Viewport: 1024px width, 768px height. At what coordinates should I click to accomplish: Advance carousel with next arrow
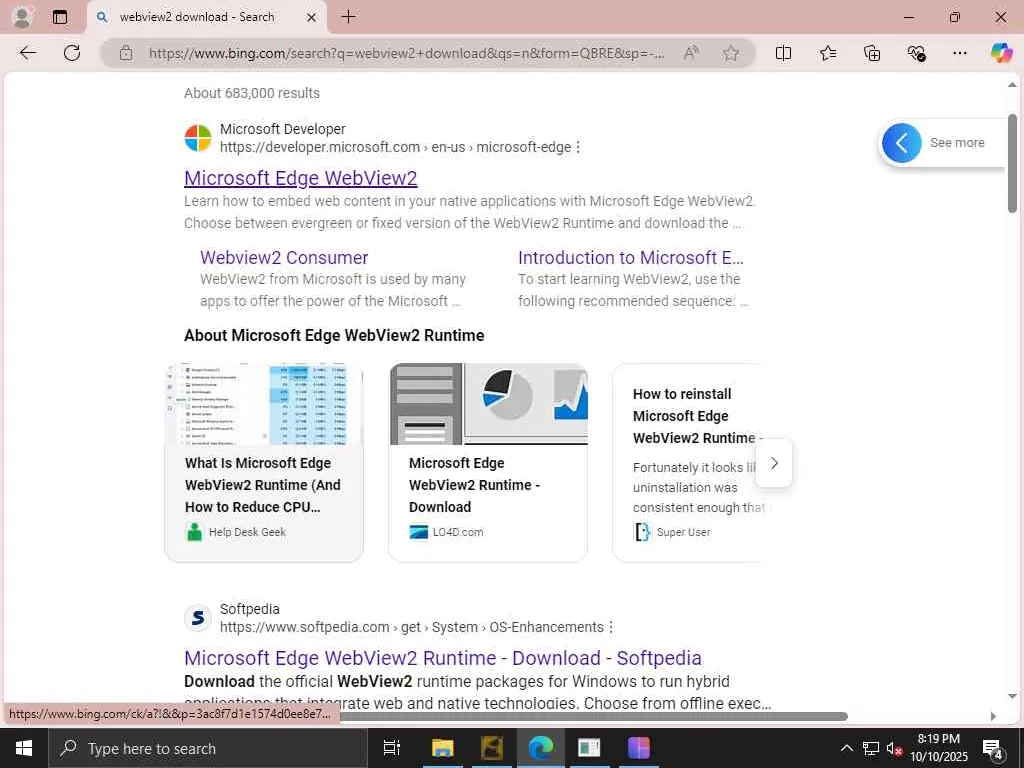click(x=774, y=463)
